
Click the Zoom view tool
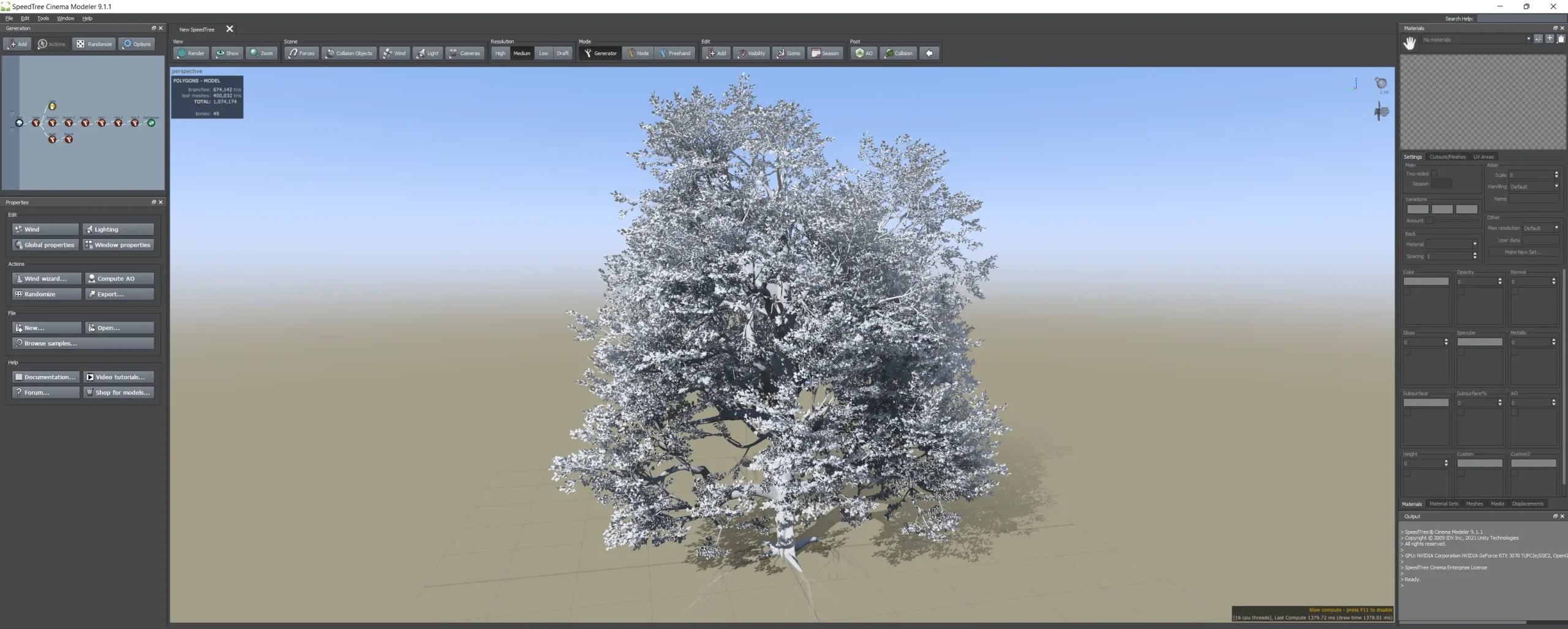pos(262,53)
